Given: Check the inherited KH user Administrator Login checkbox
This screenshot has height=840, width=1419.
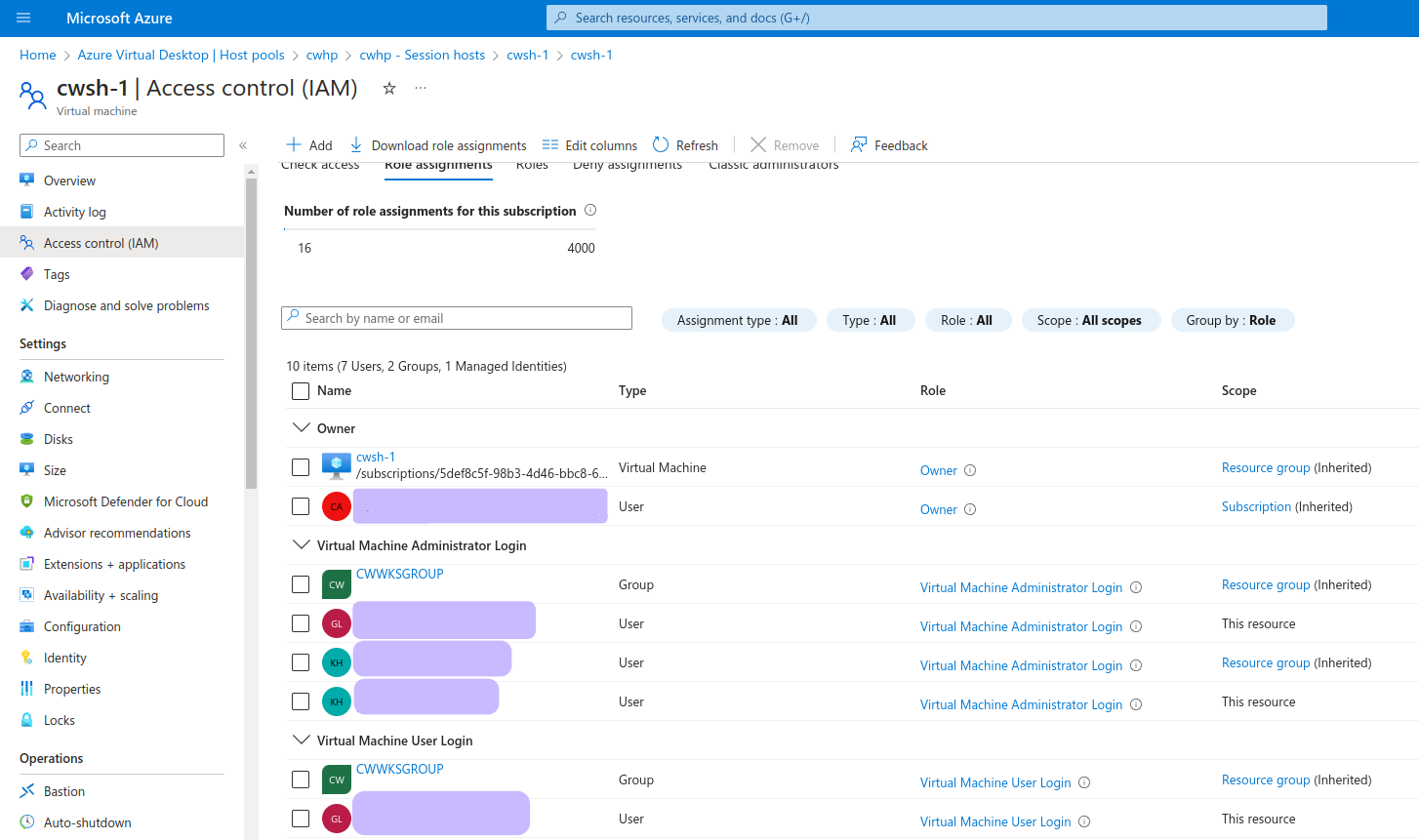Looking at the screenshot, I should tap(301, 662).
